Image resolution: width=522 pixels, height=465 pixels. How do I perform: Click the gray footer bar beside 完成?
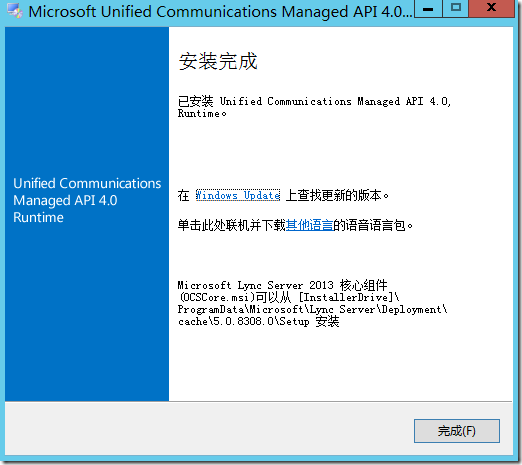click(207, 429)
